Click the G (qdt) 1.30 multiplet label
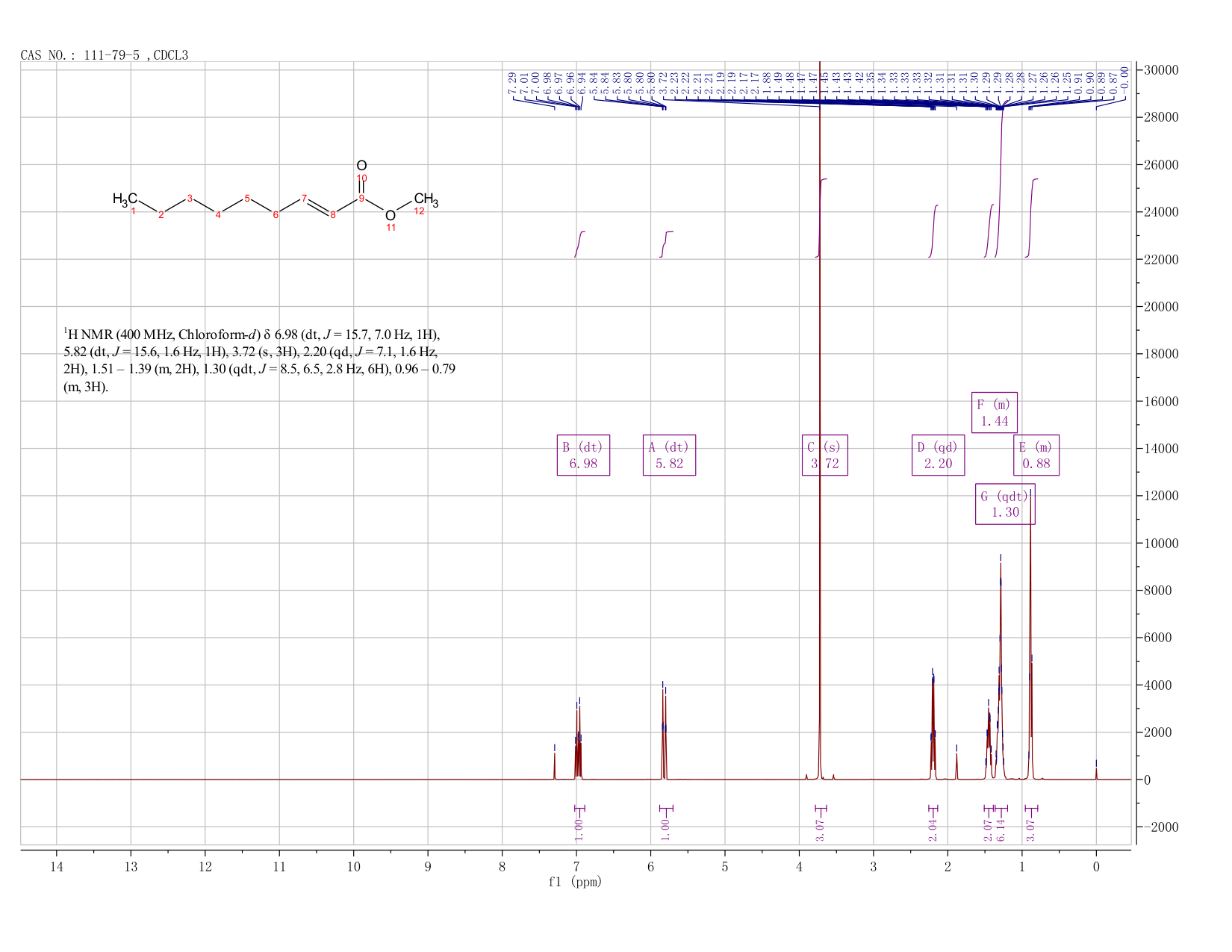Image resolution: width=1232 pixels, height=952 pixels. 1005,504
